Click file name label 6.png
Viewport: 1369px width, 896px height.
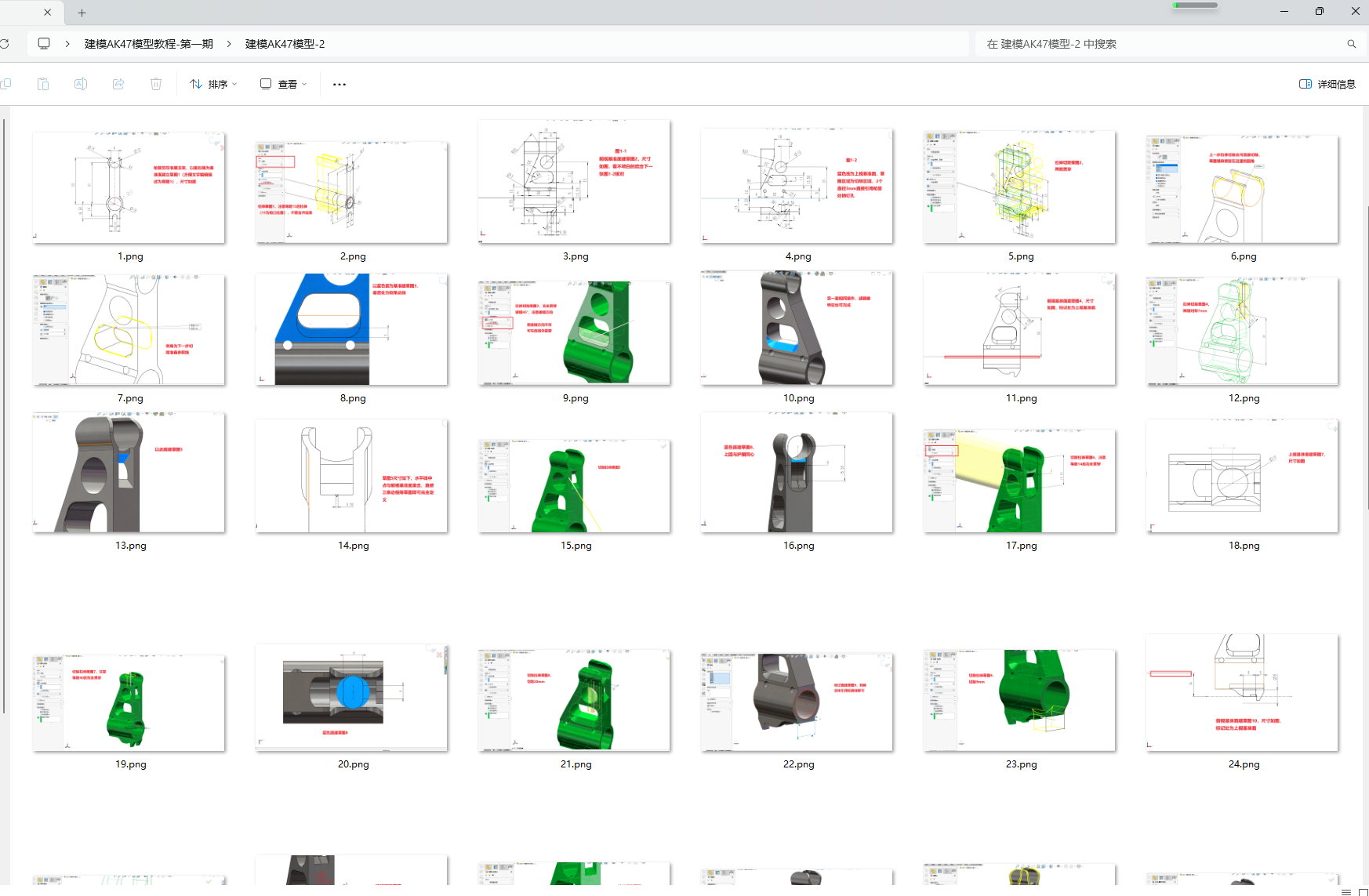(x=1244, y=256)
